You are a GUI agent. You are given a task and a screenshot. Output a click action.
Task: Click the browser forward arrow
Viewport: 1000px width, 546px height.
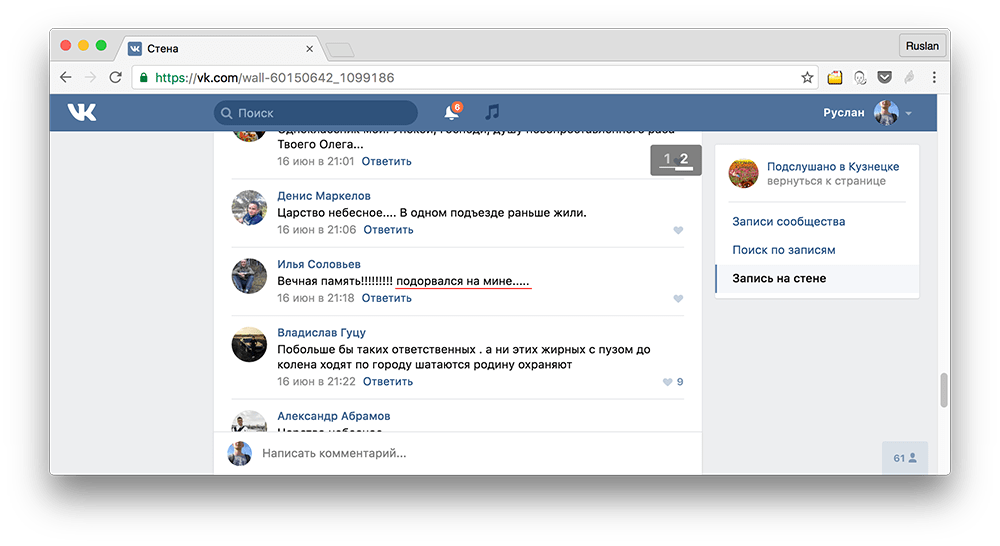(x=91, y=77)
